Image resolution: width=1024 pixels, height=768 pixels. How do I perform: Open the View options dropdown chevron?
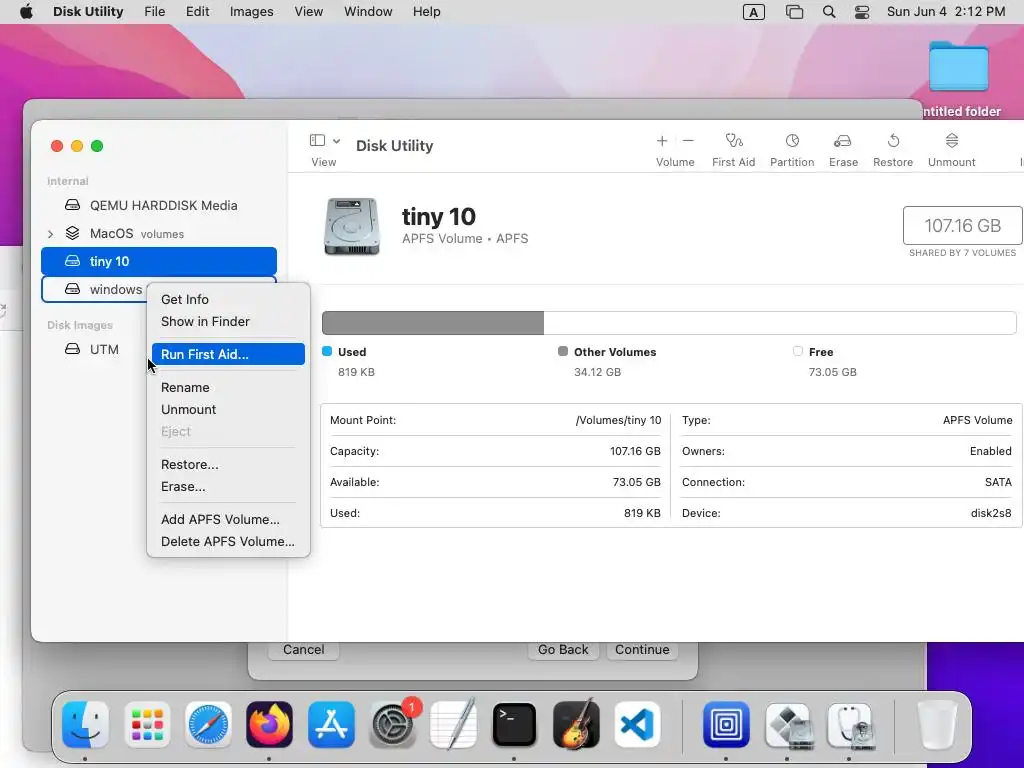pos(336,140)
